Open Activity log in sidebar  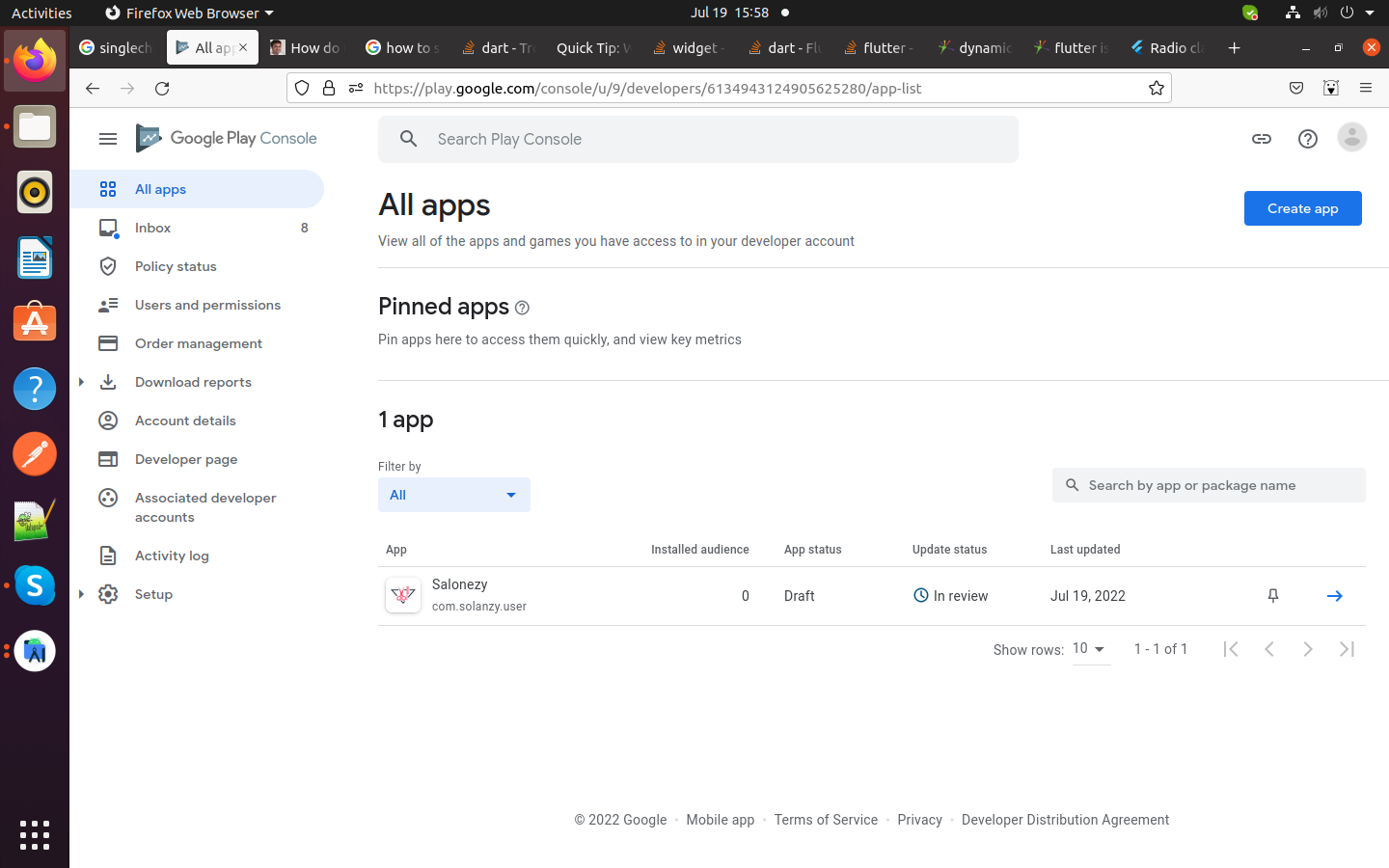(197, 556)
